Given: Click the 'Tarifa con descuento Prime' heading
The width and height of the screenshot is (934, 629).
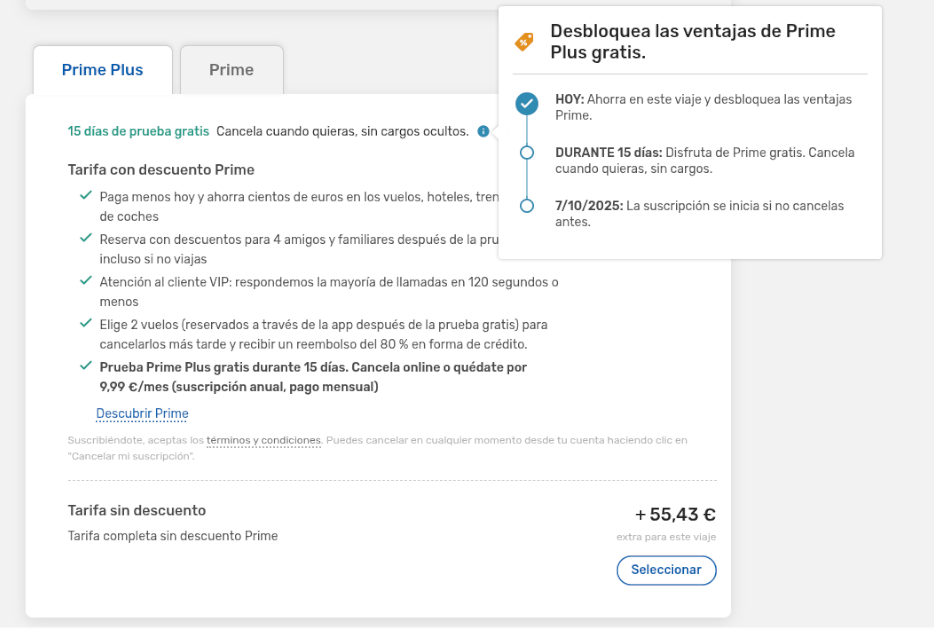Looking at the screenshot, I should click(161, 170).
